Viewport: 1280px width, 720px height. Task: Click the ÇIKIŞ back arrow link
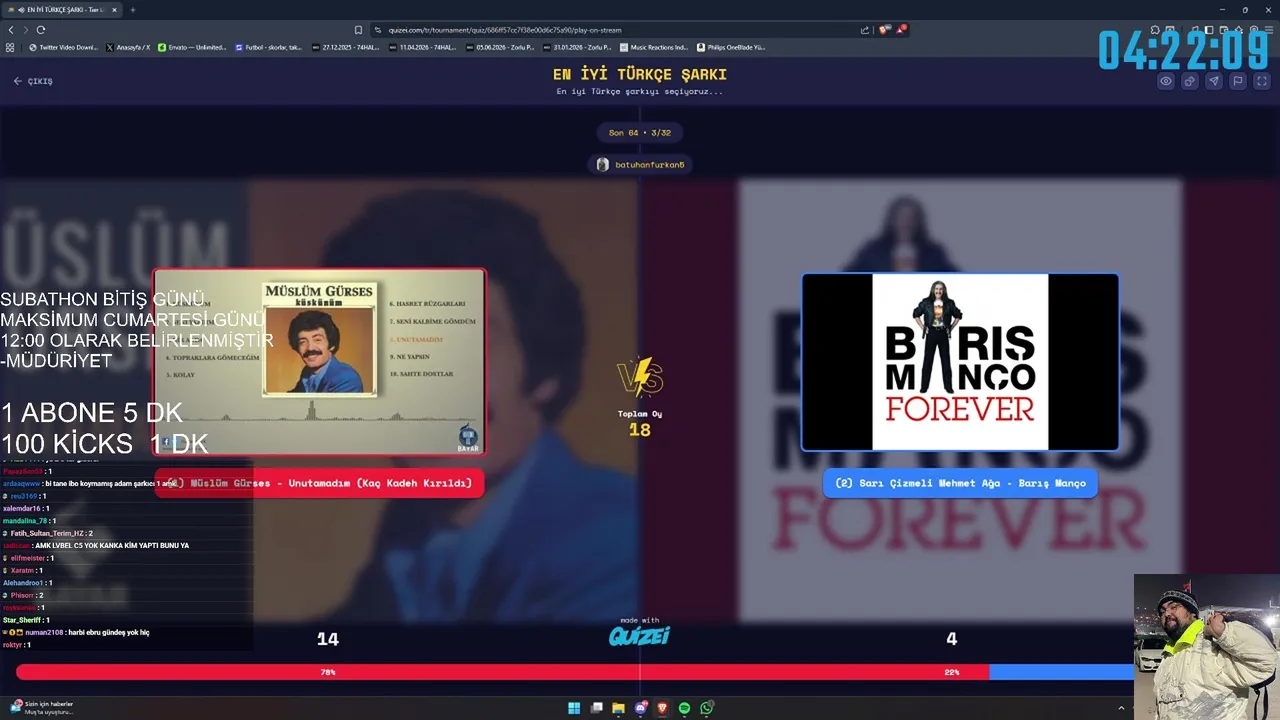(x=33, y=81)
